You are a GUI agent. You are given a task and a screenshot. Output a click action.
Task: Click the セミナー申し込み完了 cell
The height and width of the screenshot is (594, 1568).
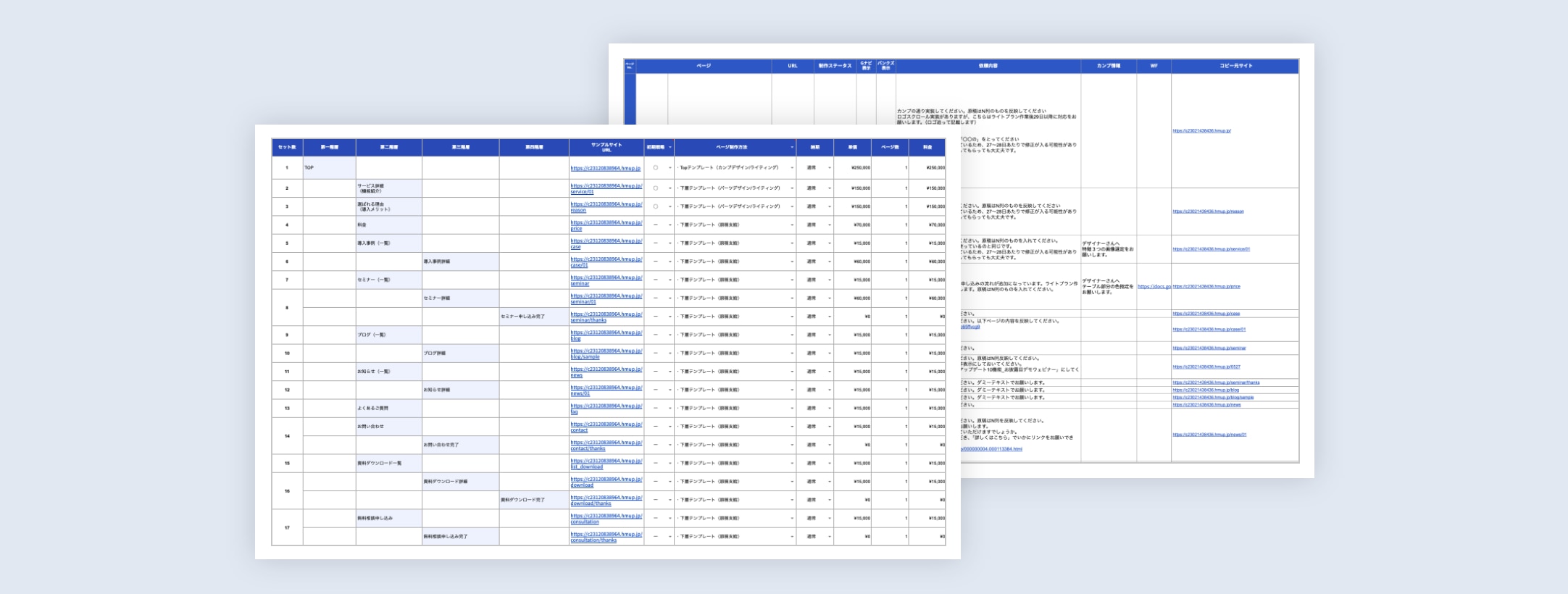[x=534, y=317]
